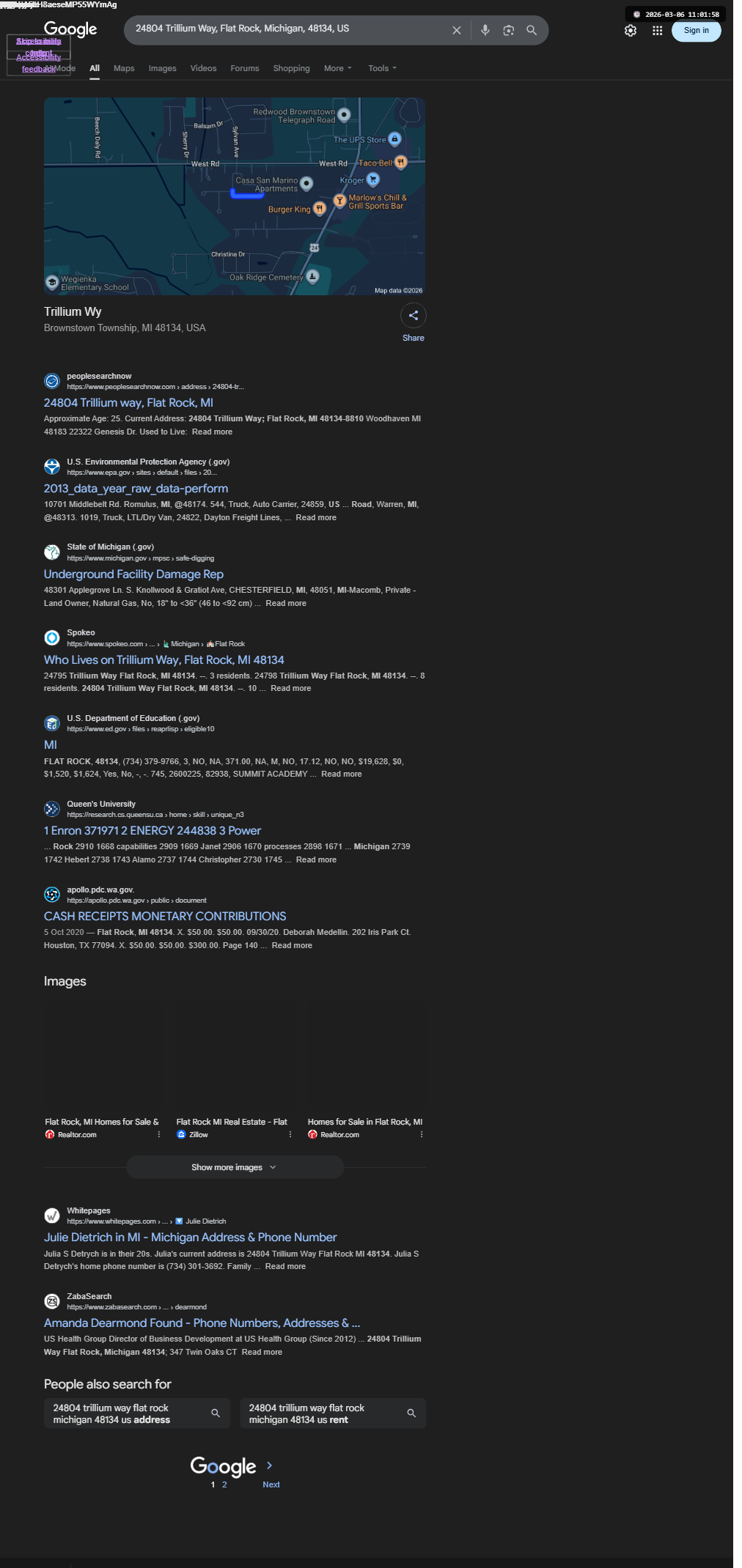
Task: Start voice search with microphone icon
Action: click(485, 31)
